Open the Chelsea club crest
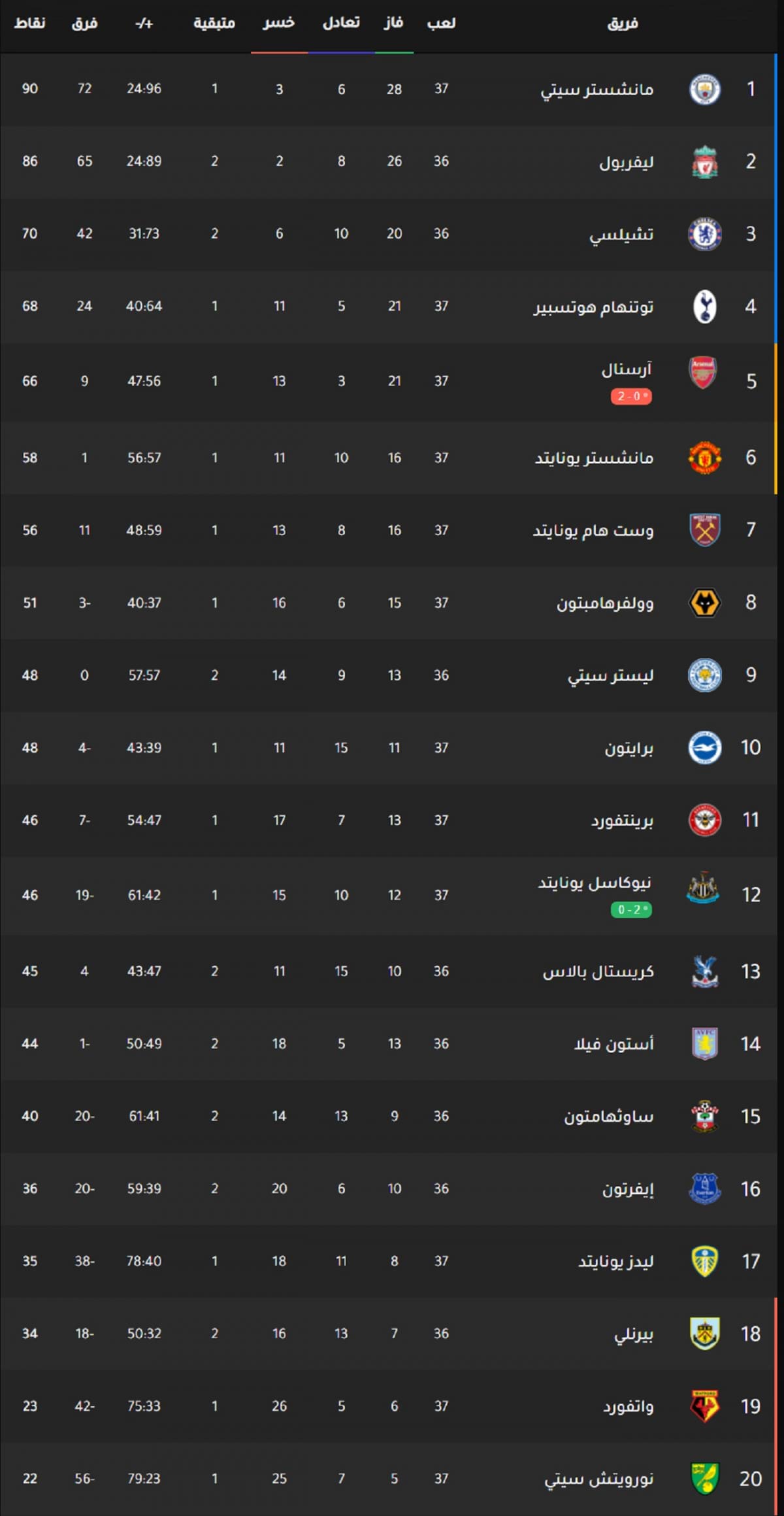Viewport: 784px width, 1516px height. tap(704, 234)
